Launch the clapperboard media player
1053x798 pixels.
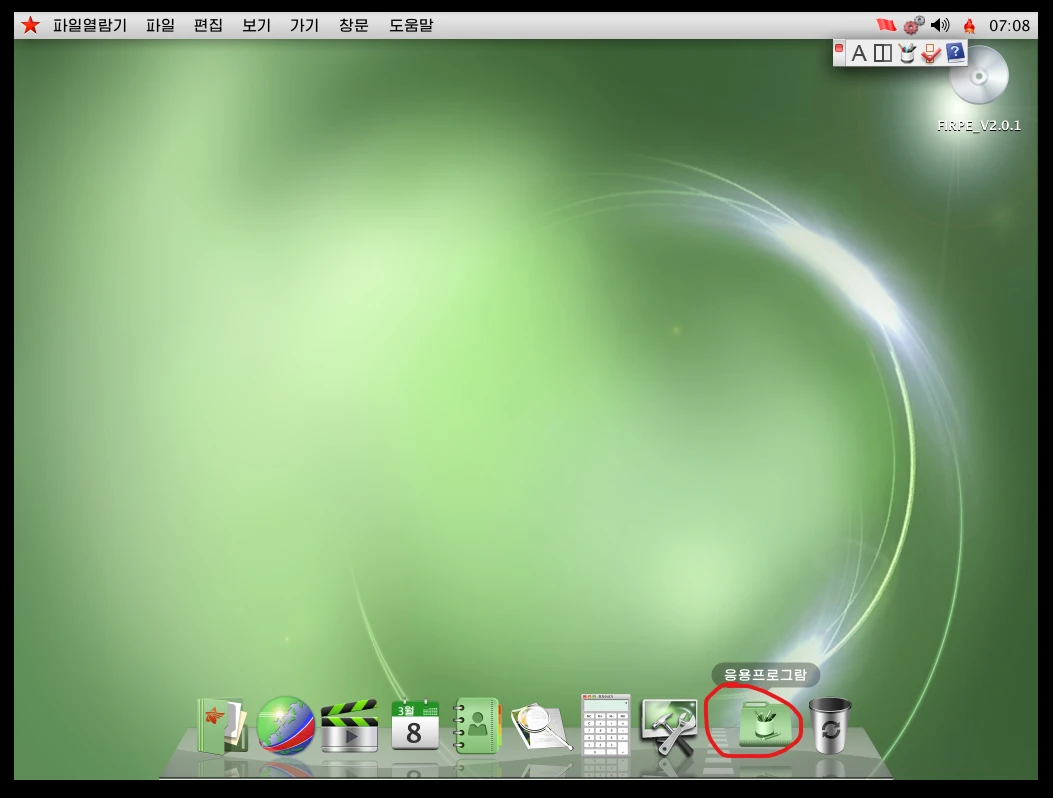[x=349, y=726]
